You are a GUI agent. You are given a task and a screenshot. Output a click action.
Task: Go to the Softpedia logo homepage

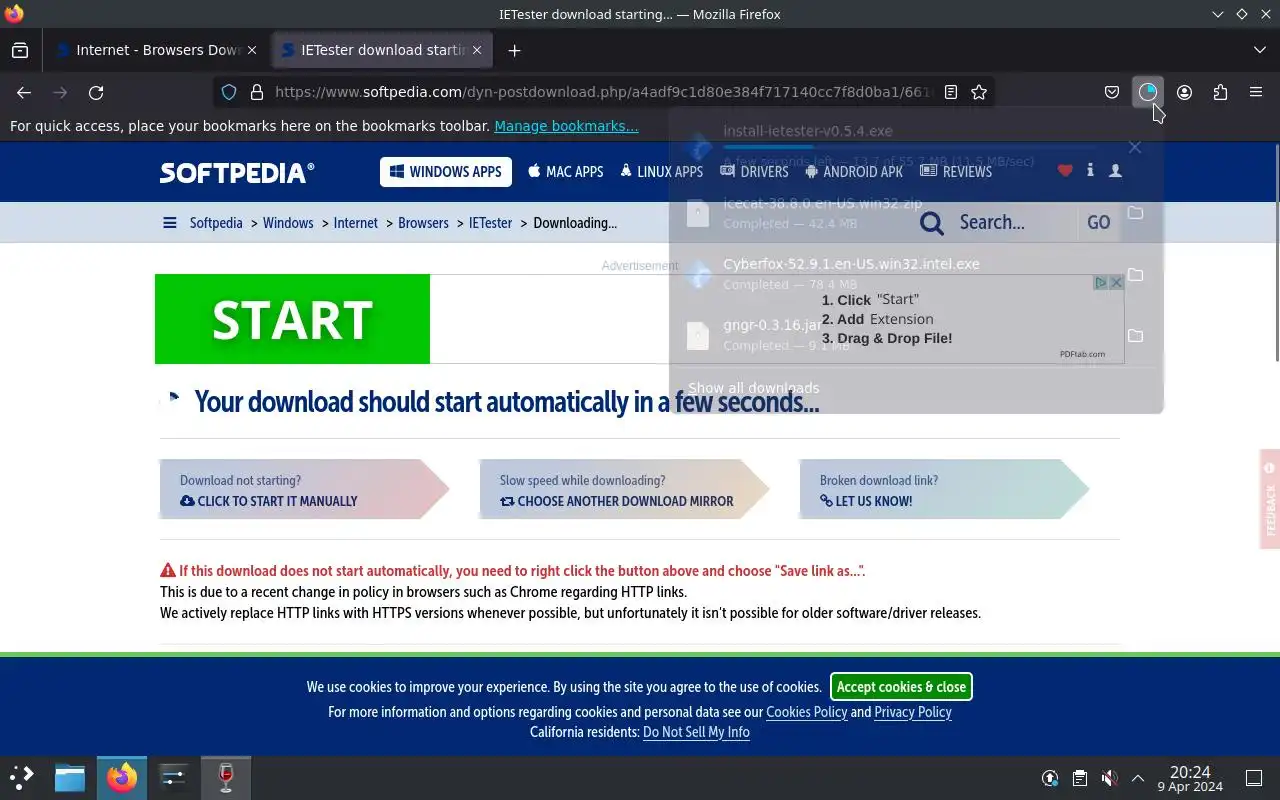pyautogui.click(x=237, y=172)
